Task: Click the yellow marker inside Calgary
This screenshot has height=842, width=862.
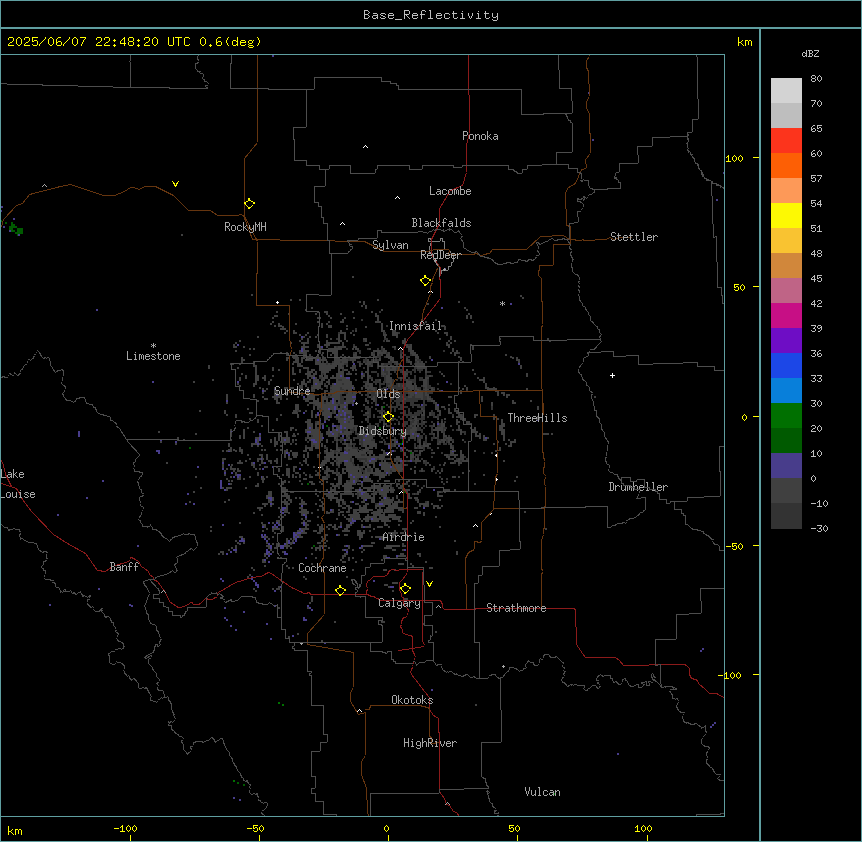Action: [405, 589]
